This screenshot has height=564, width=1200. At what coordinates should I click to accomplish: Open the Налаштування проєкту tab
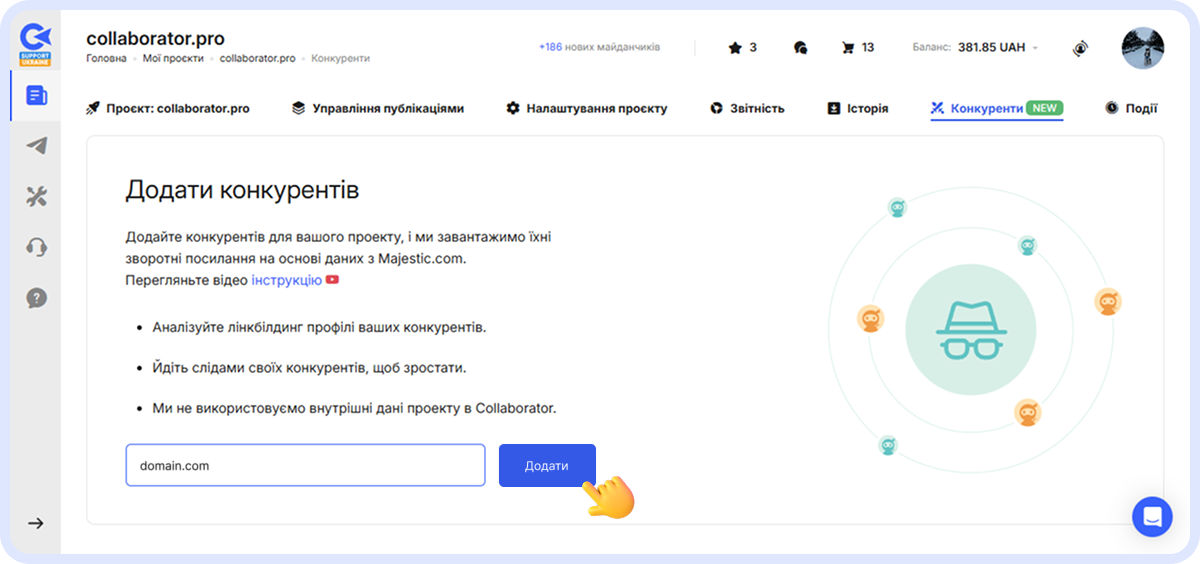(x=586, y=108)
